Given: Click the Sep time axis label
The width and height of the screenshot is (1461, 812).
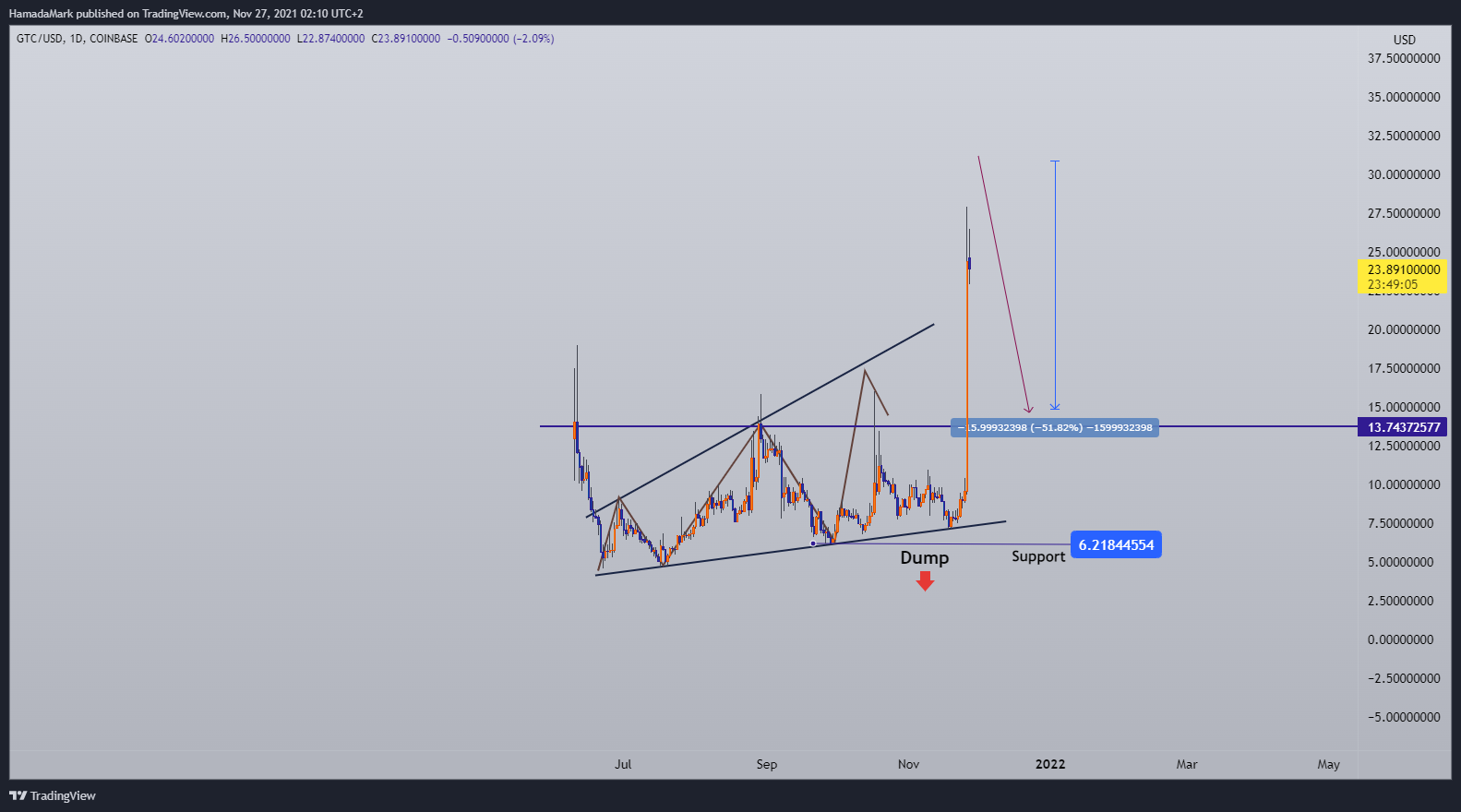Looking at the screenshot, I should 767,764.
